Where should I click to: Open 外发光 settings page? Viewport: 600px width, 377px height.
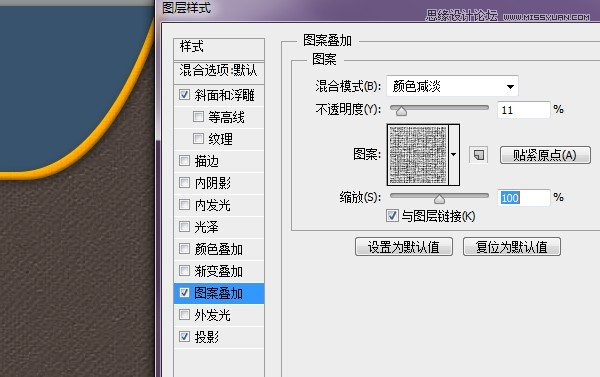click(x=213, y=315)
